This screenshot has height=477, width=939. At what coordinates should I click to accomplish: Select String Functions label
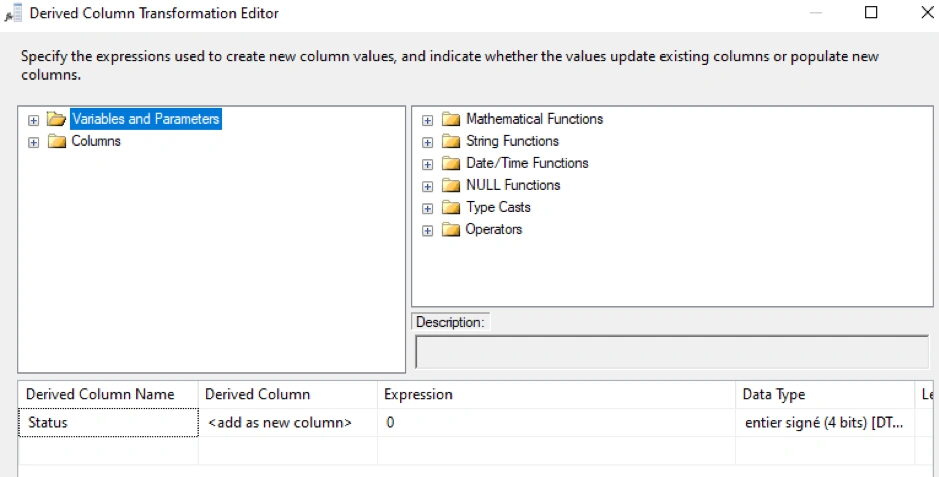(x=512, y=141)
